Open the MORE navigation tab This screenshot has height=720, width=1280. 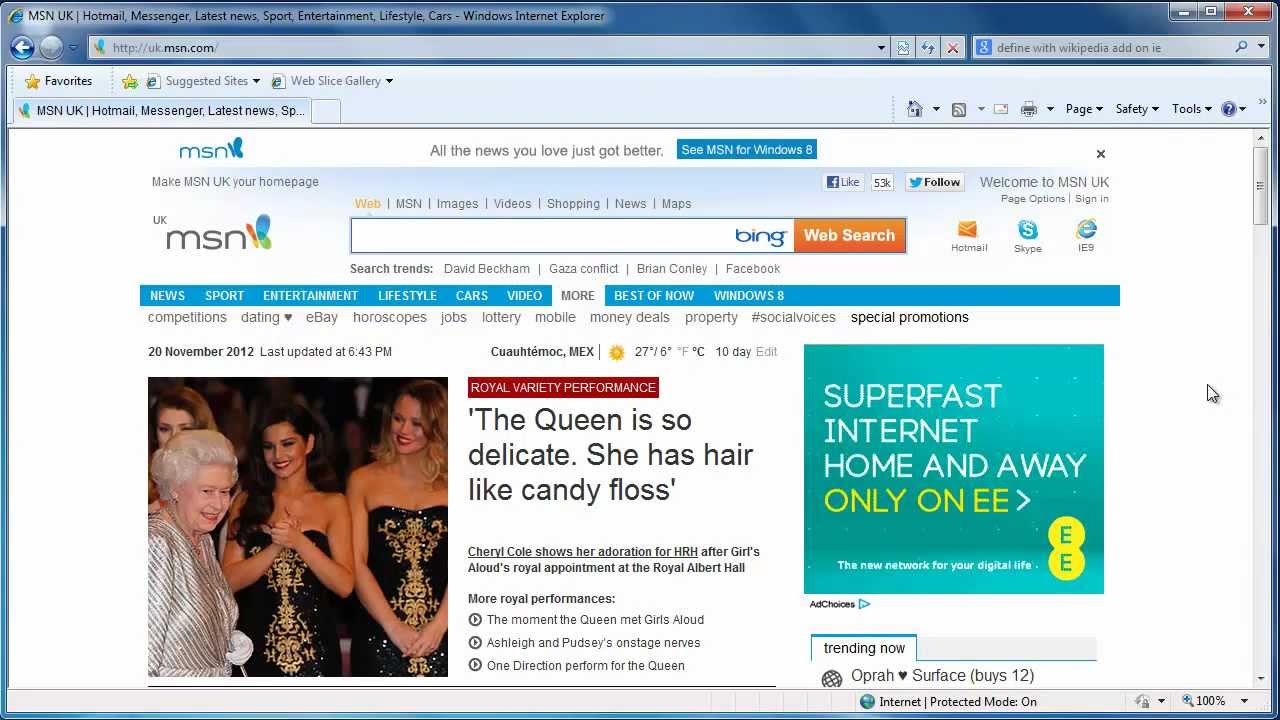(x=578, y=296)
